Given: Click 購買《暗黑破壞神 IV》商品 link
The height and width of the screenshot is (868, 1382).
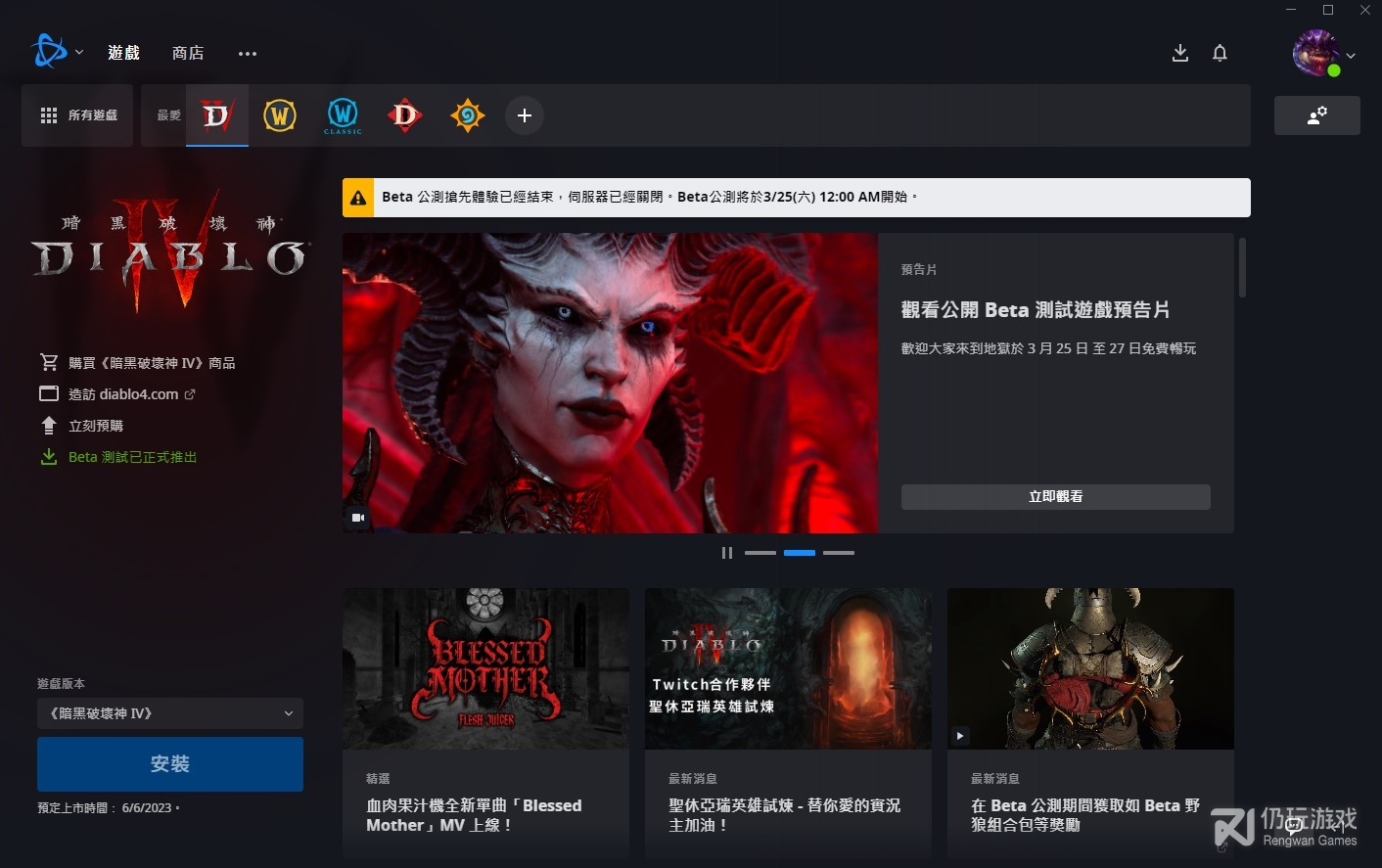Looking at the screenshot, I should [x=152, y=363].
